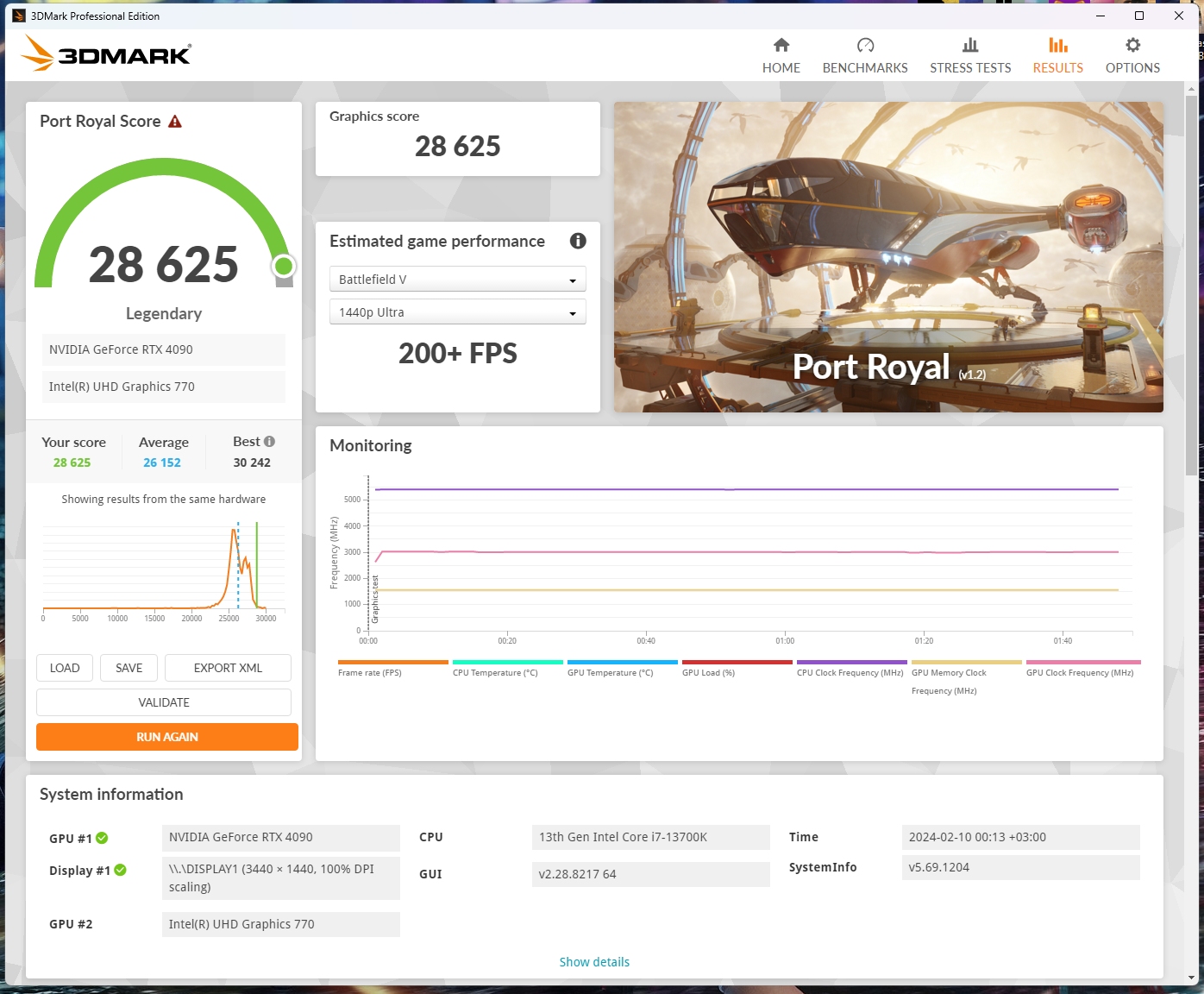
Task: Open the Home tab house icon
Action: click(x=781, y=45)
